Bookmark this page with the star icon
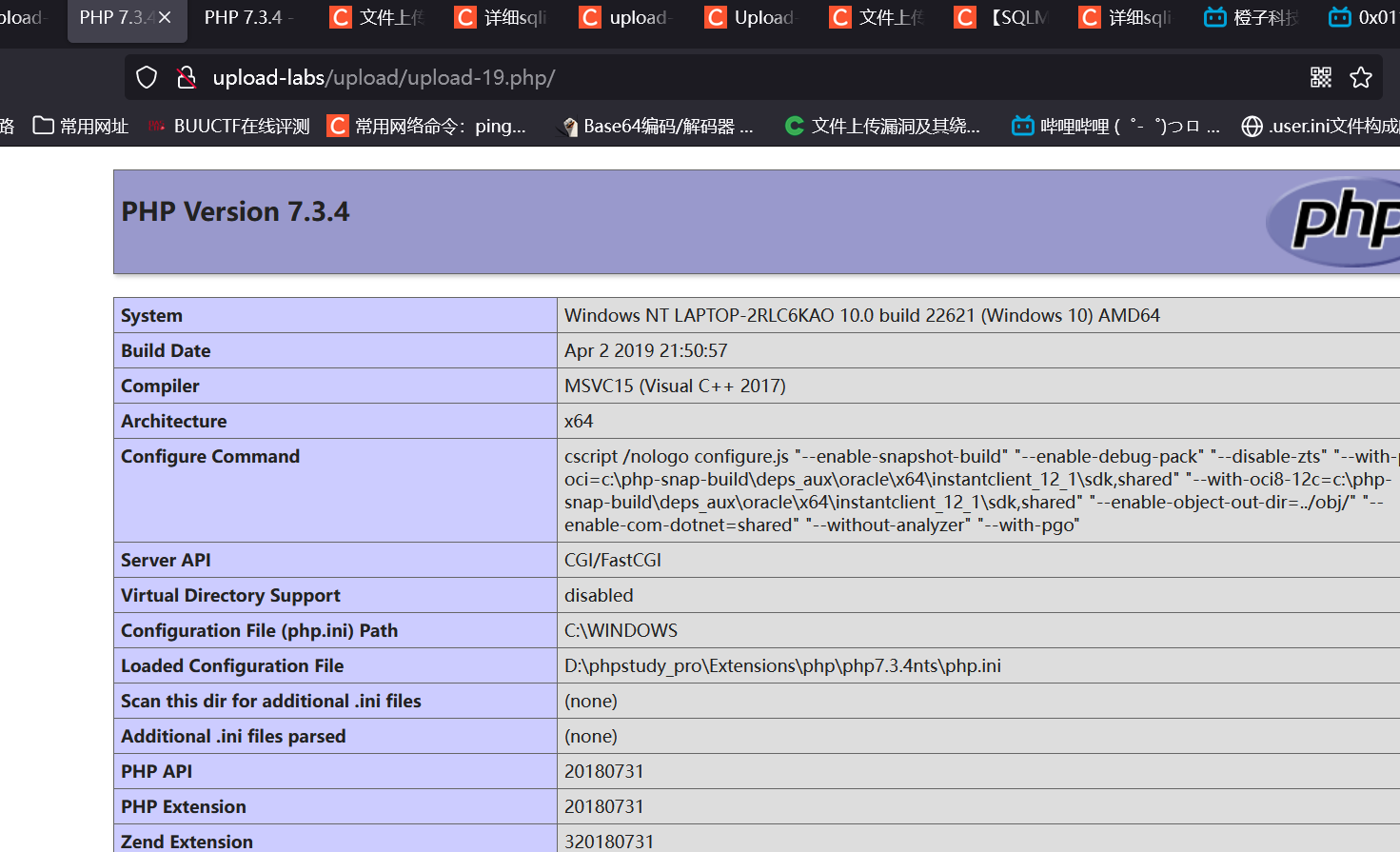The height and width of the screenshot is (852, 1400). (x=1361, y=77)
